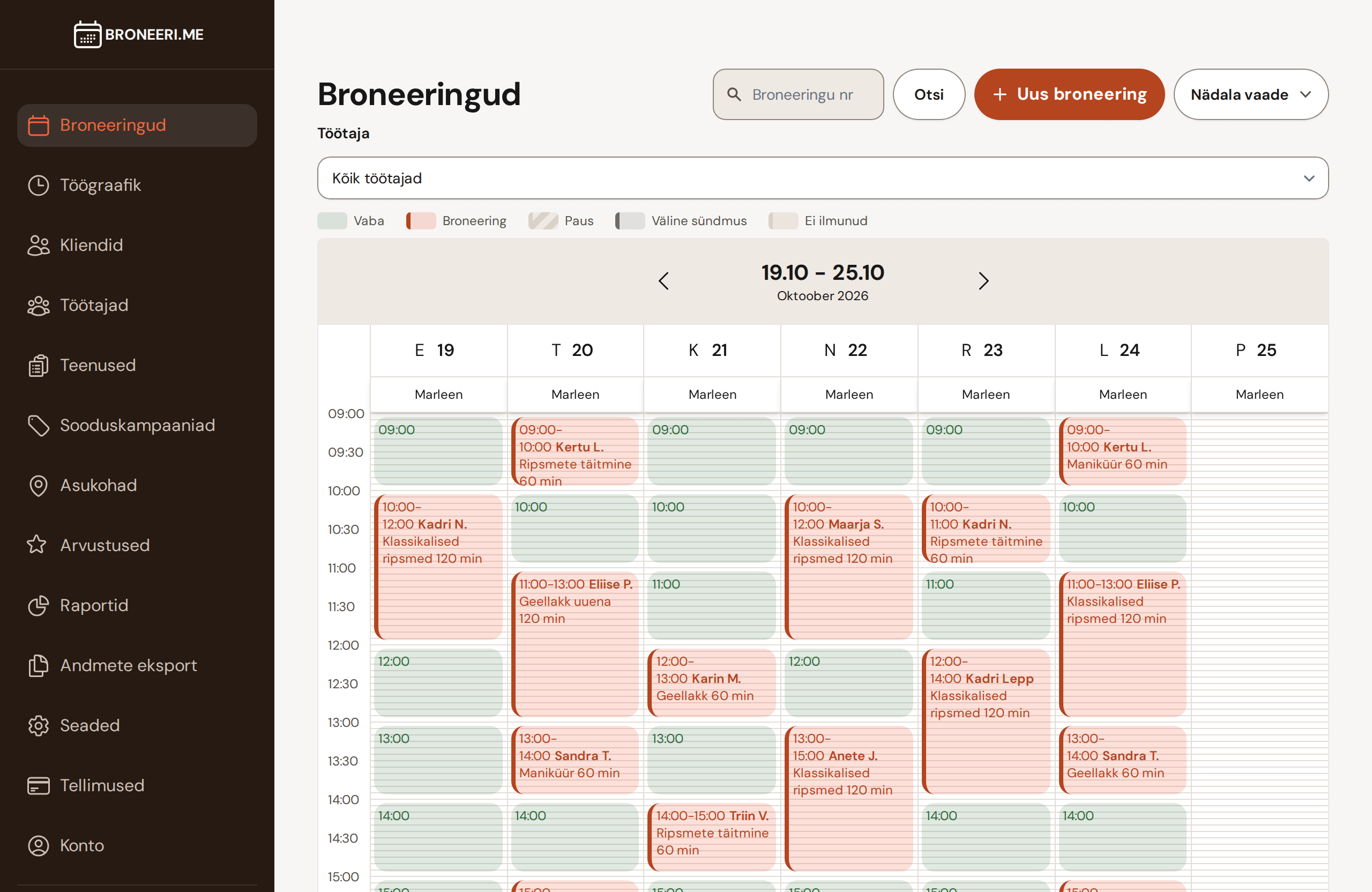This screenshot has height=892, width=1372.
Task: Open Kadri N. 10:00–12:00 booking on Monday
Action: (438, 567)
